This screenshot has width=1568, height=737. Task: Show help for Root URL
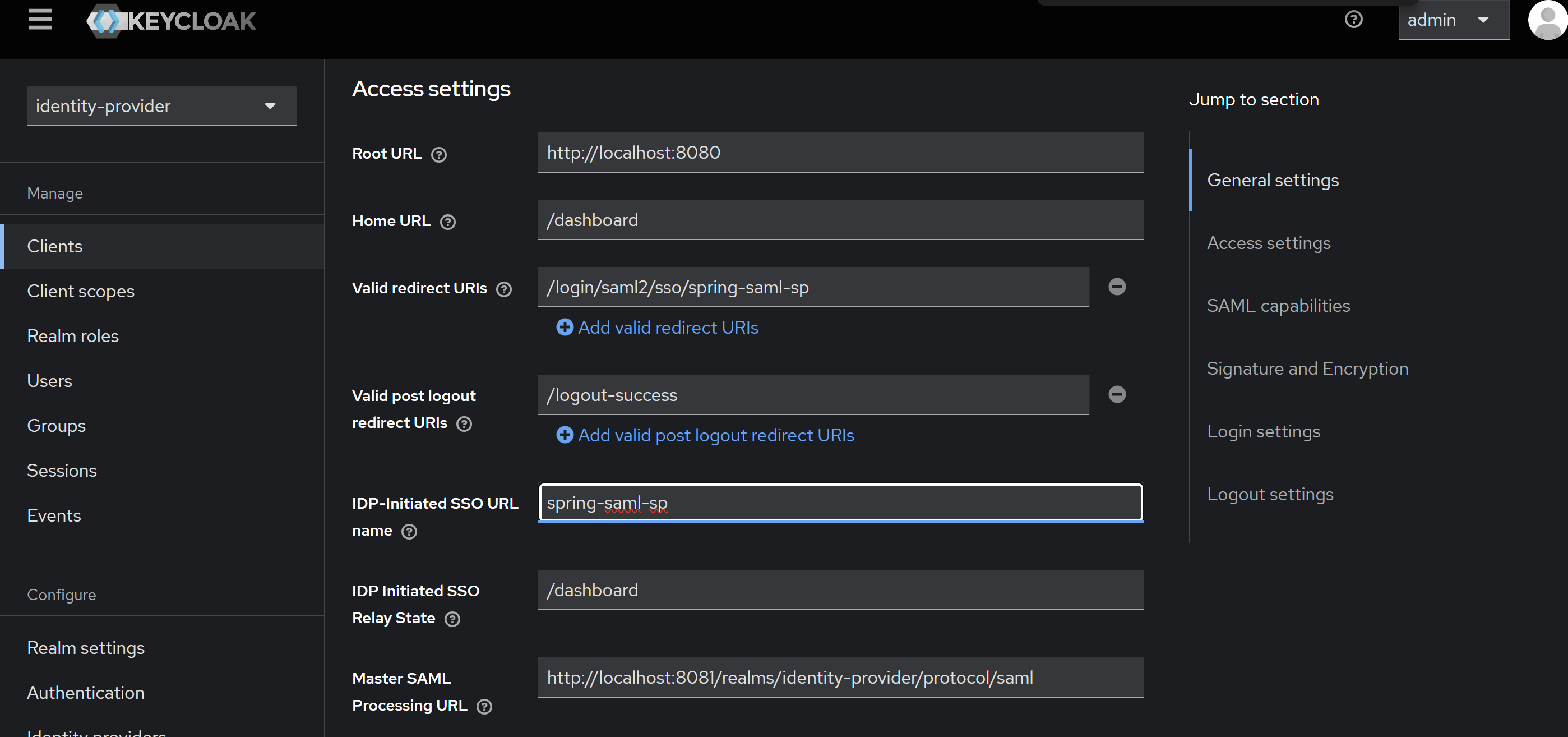(439, 155)
